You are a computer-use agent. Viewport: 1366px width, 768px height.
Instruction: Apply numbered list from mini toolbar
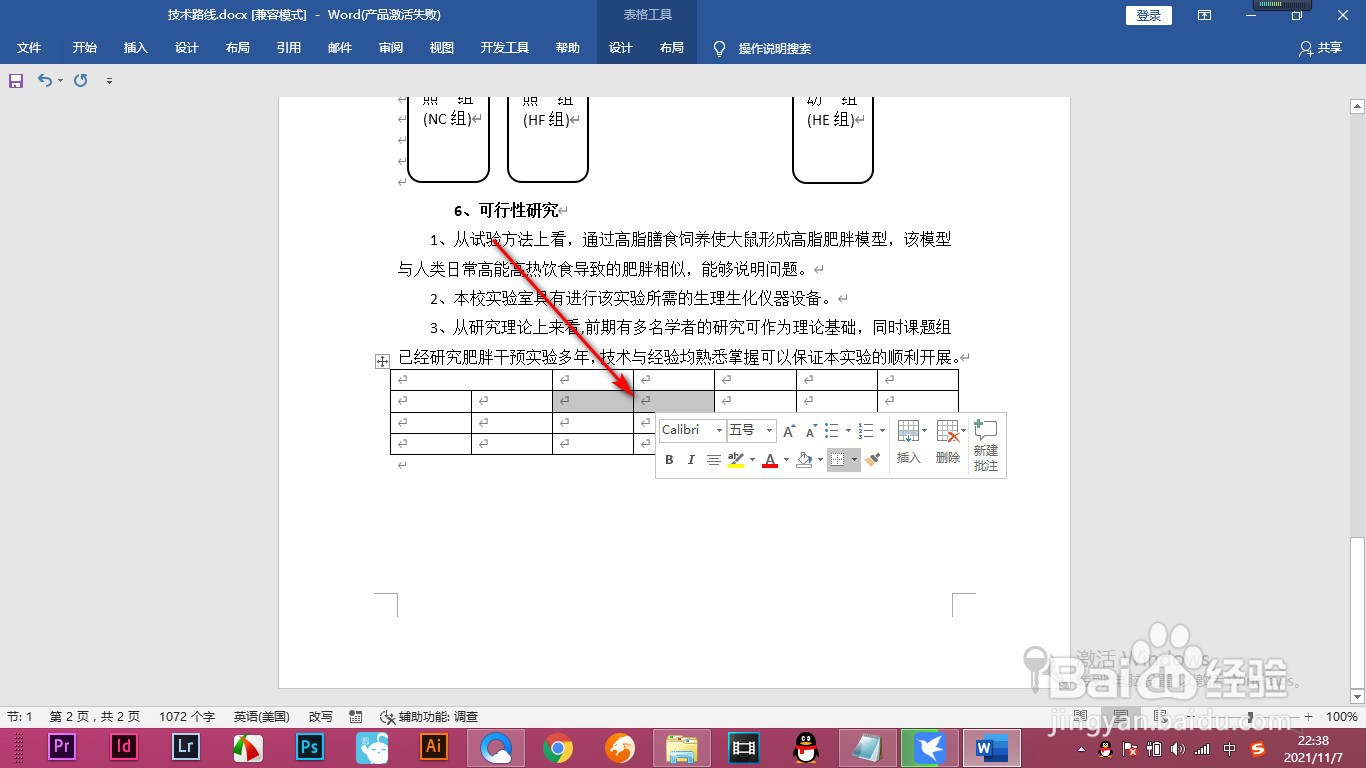867,431
